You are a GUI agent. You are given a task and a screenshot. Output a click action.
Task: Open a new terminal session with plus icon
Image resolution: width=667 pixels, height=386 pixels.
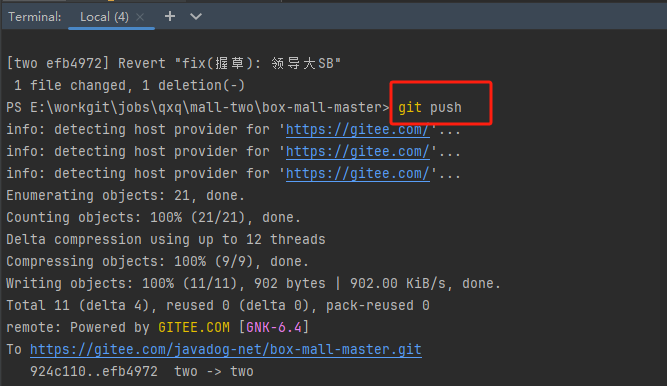pyautogui.click(x=170, y=16)
